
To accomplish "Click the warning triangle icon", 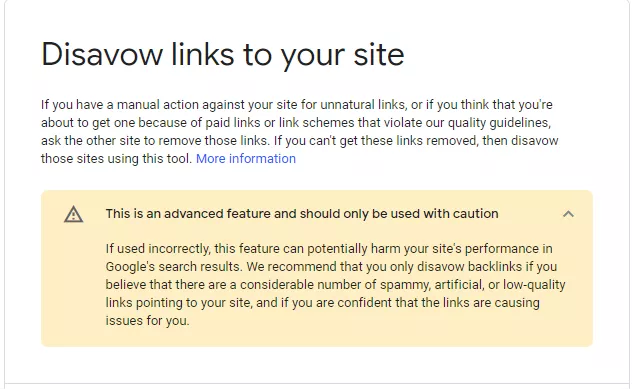I will click(74, 214).
